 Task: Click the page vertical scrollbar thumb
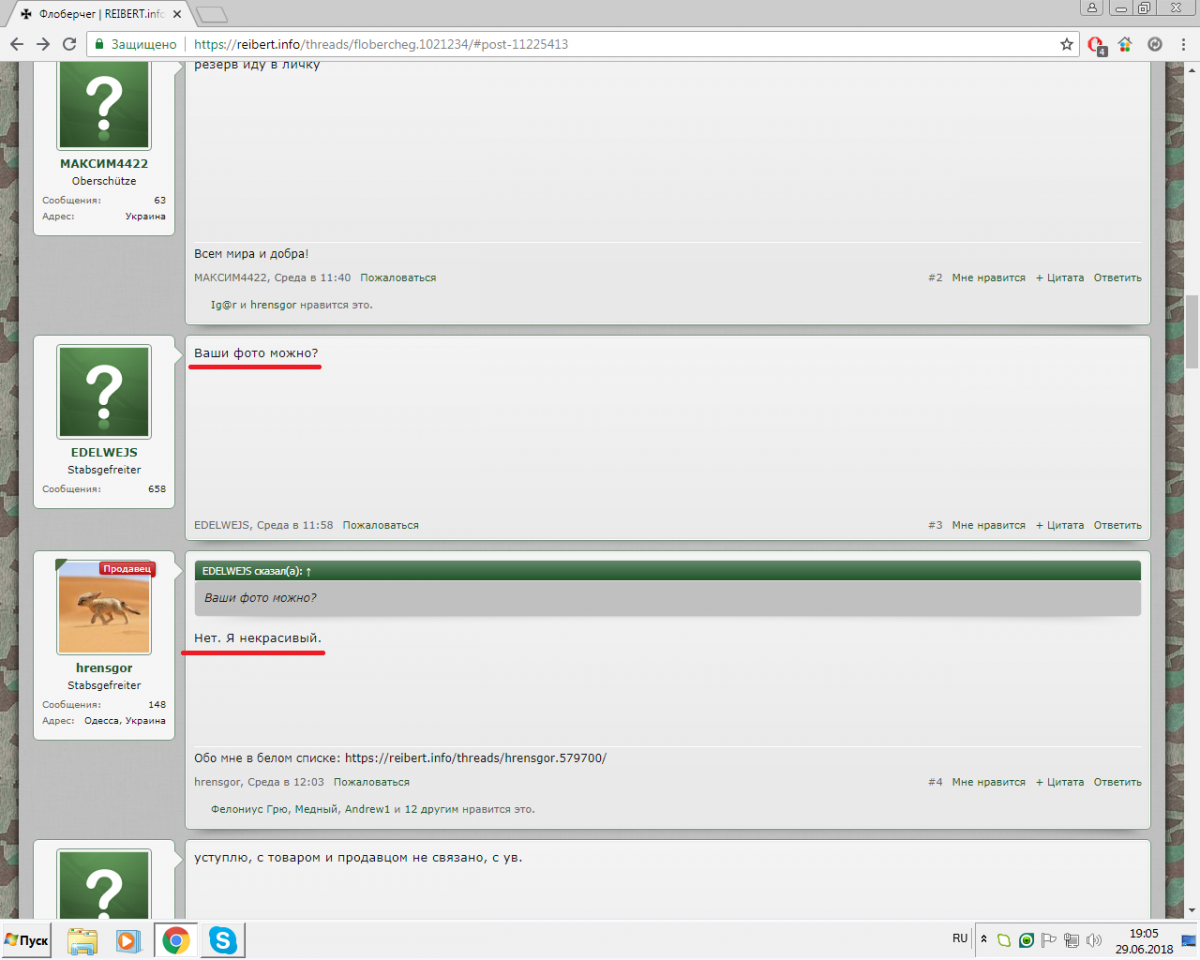coord(1192,332)
